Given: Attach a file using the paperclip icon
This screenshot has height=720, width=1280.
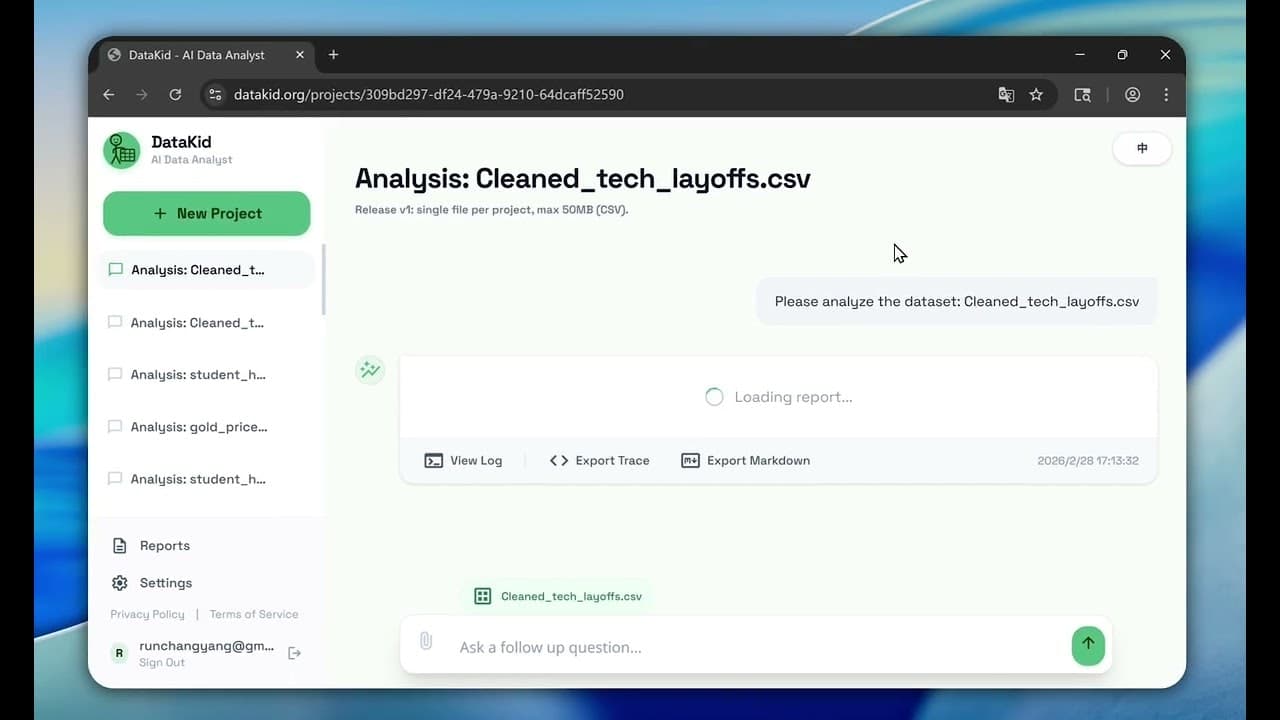Looking at the screenshot, I should pos(428,640).
